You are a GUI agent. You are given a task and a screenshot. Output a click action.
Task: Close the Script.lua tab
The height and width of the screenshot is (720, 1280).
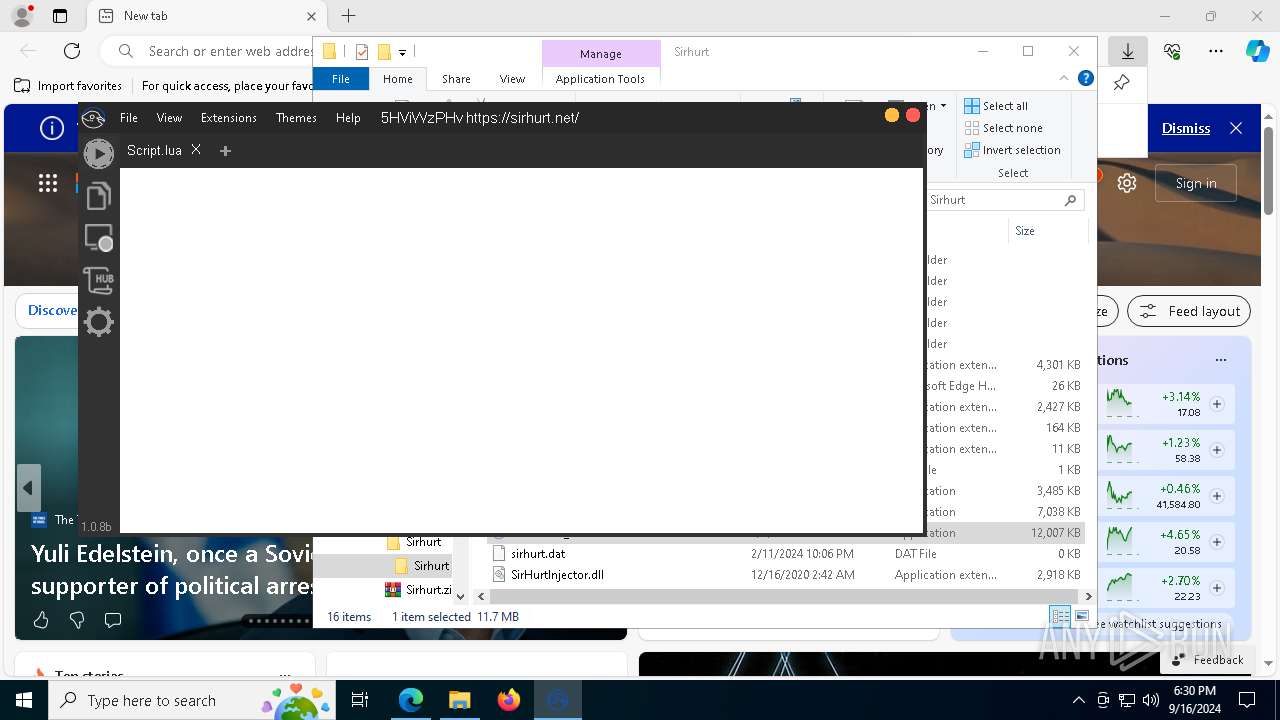[196, 149]
